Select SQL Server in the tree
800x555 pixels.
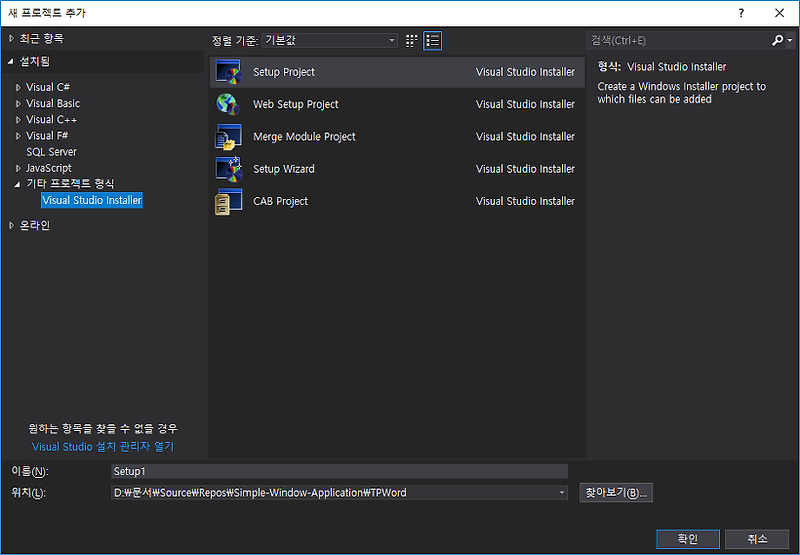tap(52, 152)
